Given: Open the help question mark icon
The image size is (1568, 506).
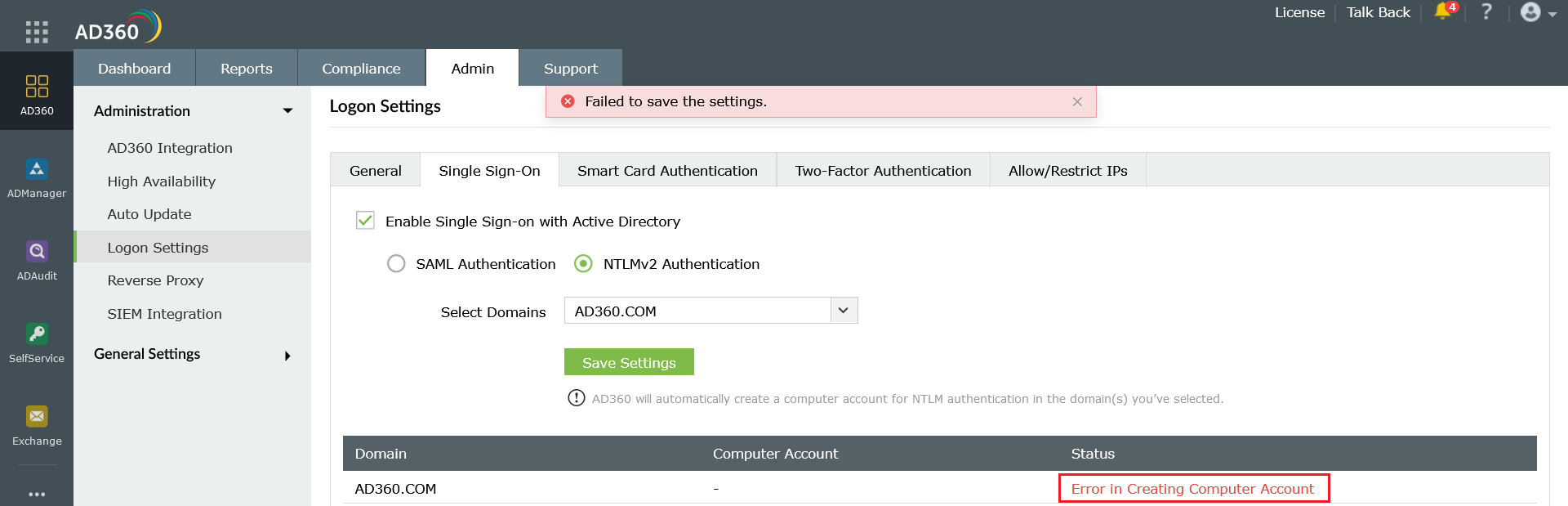Looking at the screenshot, I should click(1486, 12).
